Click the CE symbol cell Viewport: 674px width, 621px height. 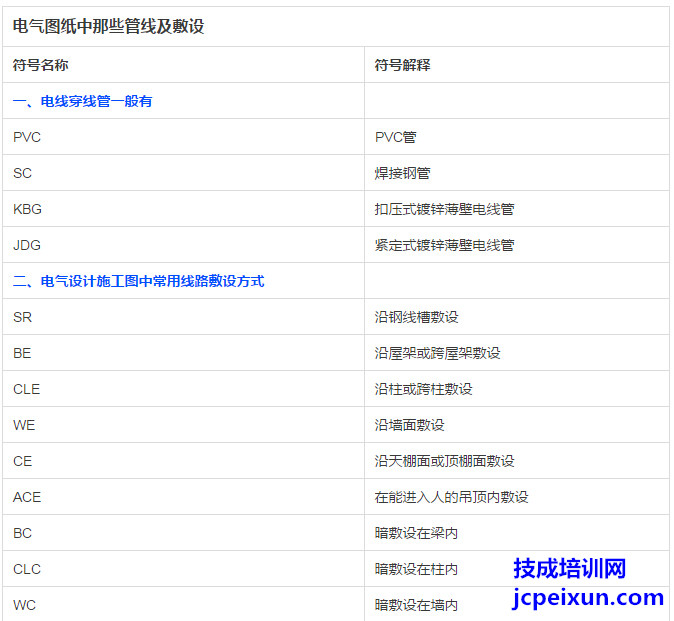click(23, 461)
